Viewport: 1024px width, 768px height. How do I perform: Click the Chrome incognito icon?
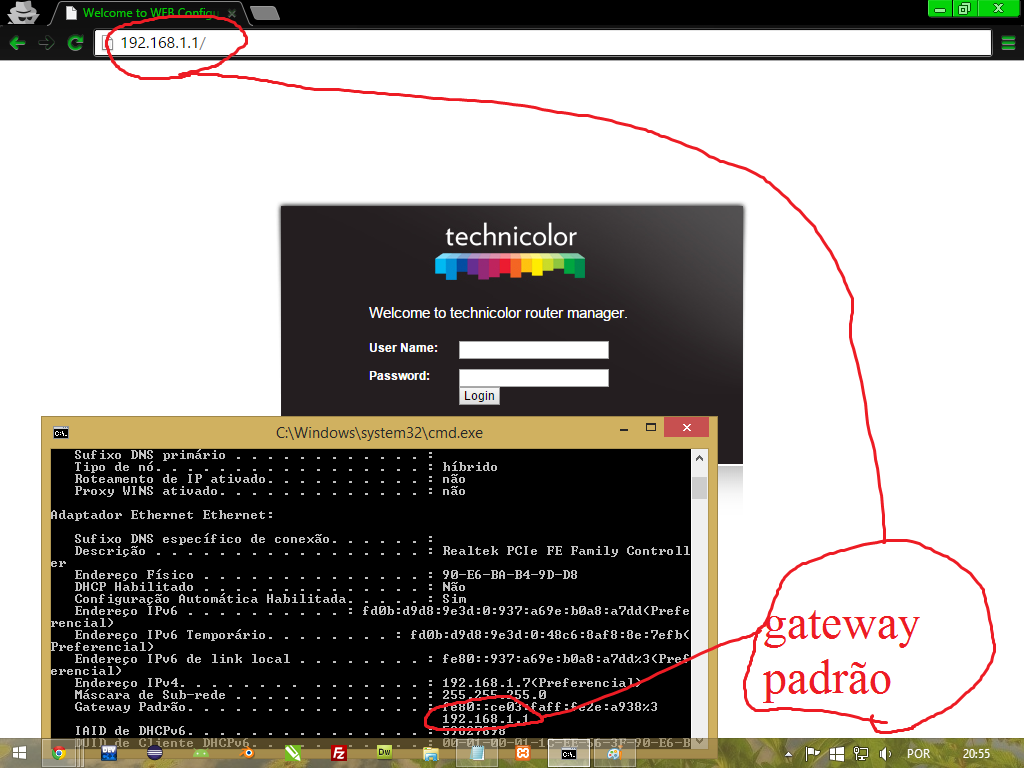[x=24, y=12]
